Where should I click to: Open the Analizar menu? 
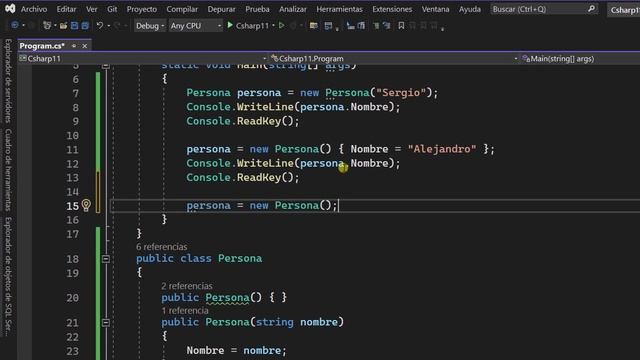(x=293, y=9)
